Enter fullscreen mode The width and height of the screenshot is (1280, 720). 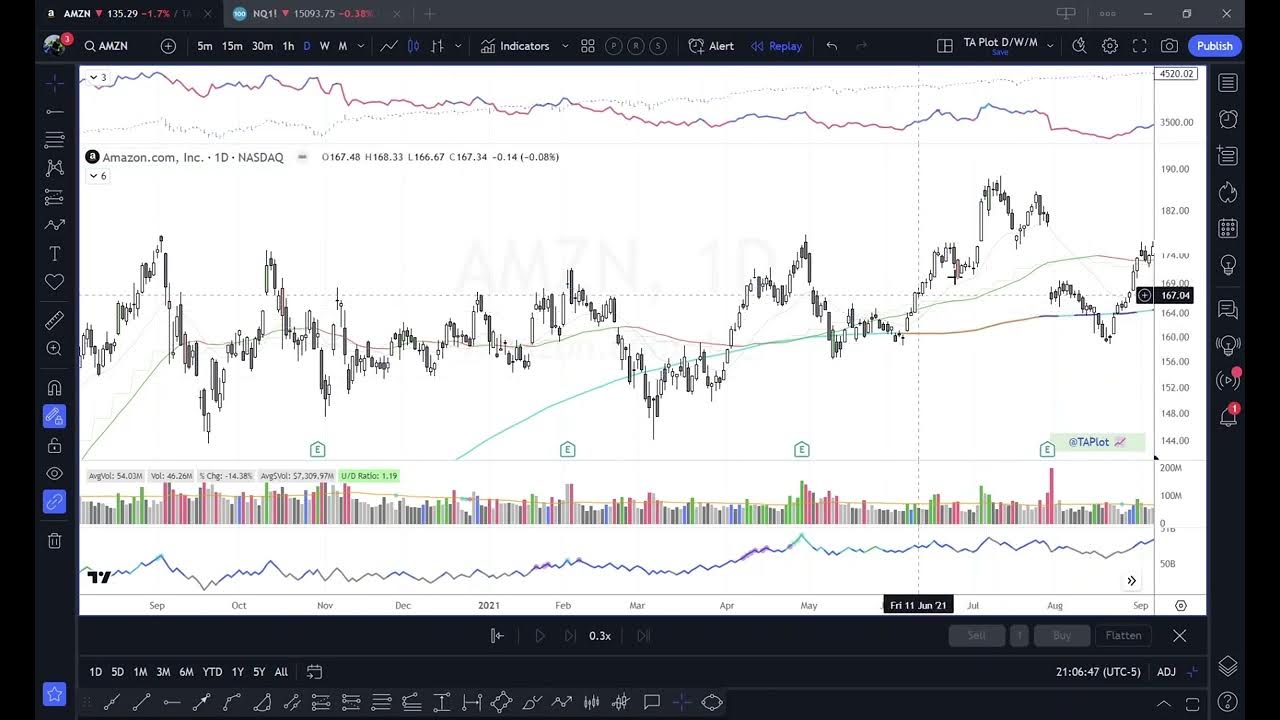coord(1139,46)
